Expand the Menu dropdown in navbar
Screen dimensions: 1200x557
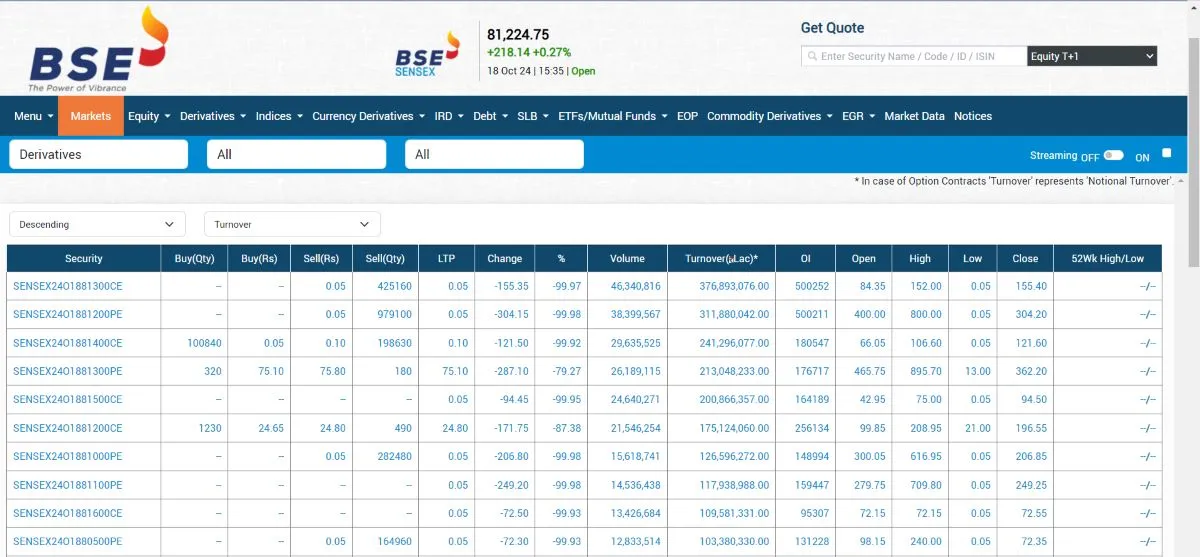coord(33,116)
